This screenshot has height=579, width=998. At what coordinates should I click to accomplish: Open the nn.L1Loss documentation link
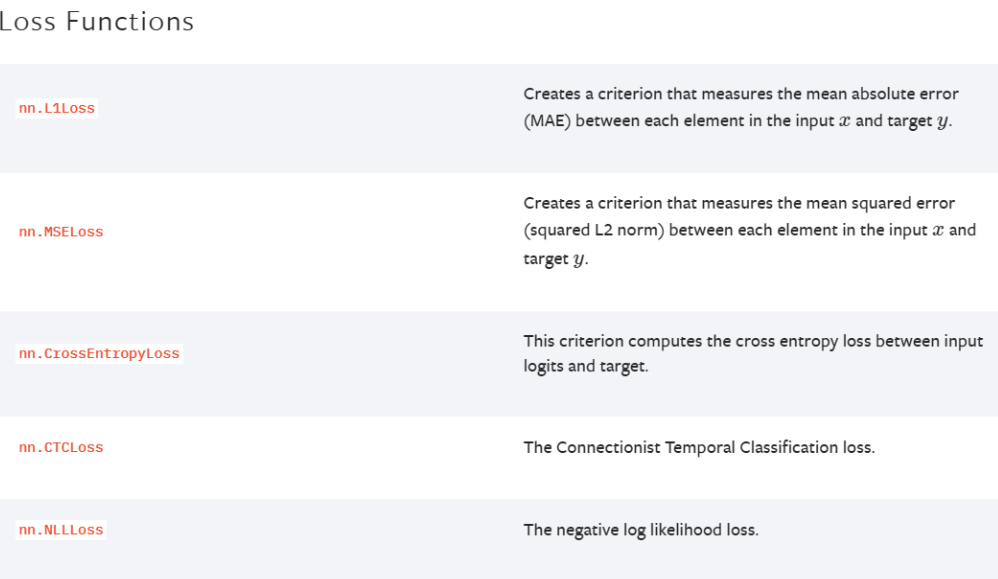click(x=57, y=108)
